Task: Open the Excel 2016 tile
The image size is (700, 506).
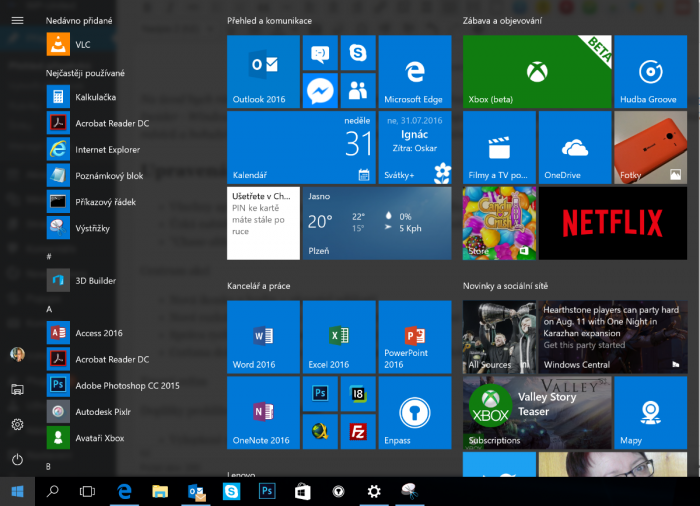Action: click(x=339, y=336)
